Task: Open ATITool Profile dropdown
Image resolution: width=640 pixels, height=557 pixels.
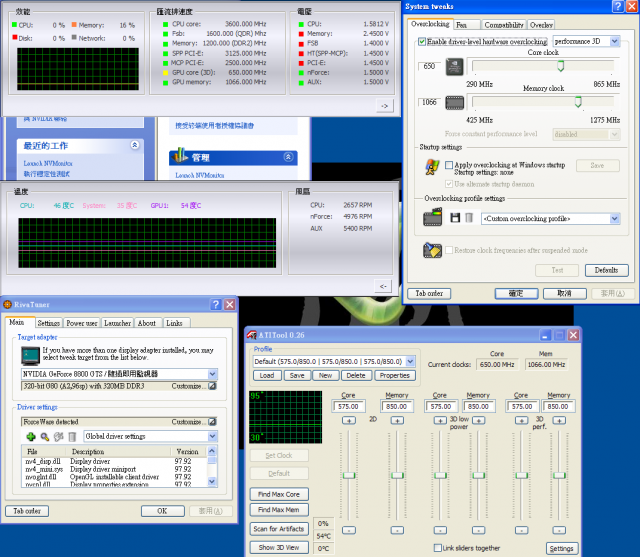Action: tap(411, 361)
